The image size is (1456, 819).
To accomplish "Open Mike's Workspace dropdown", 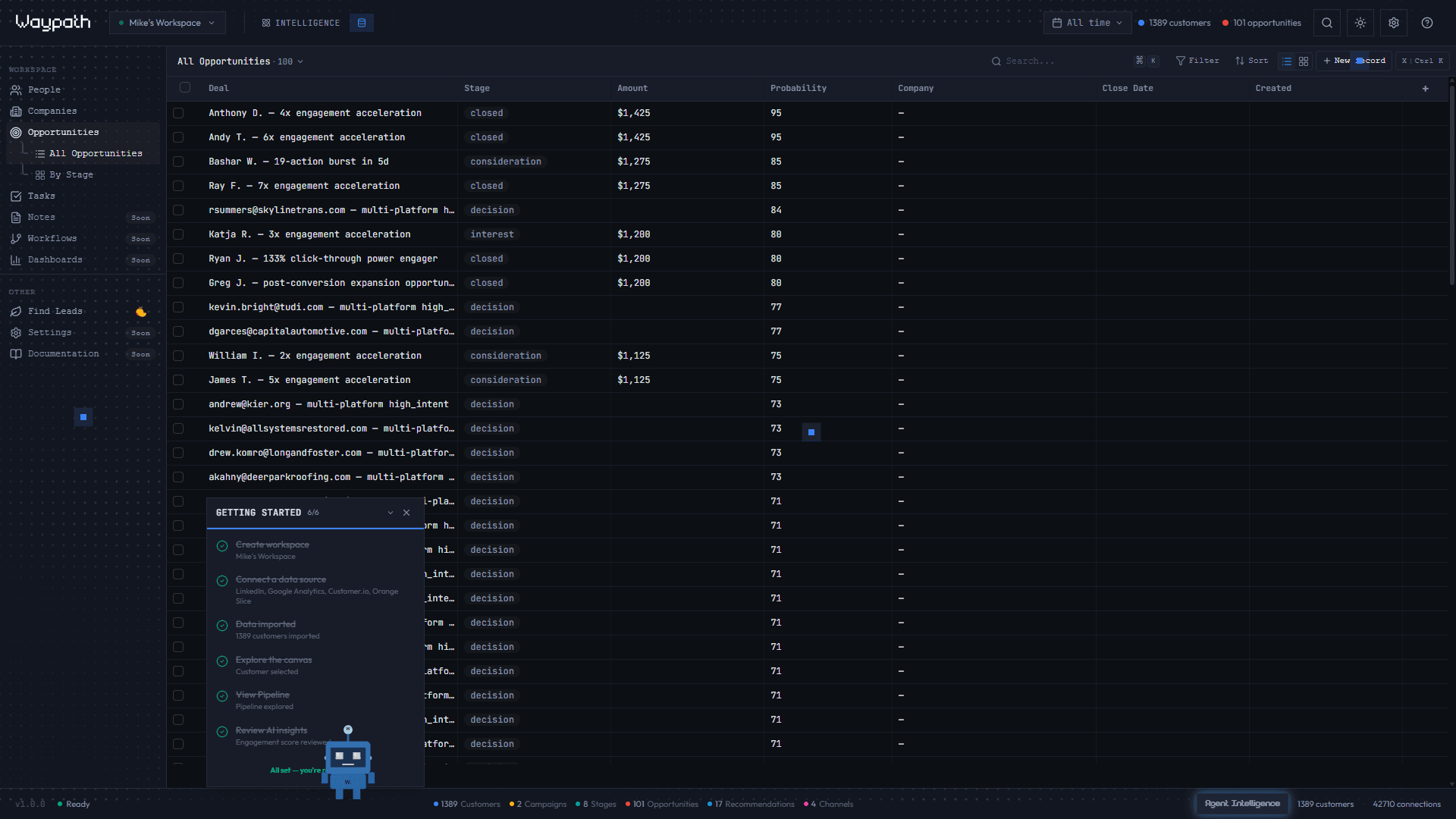I will [x=167, y=23].
